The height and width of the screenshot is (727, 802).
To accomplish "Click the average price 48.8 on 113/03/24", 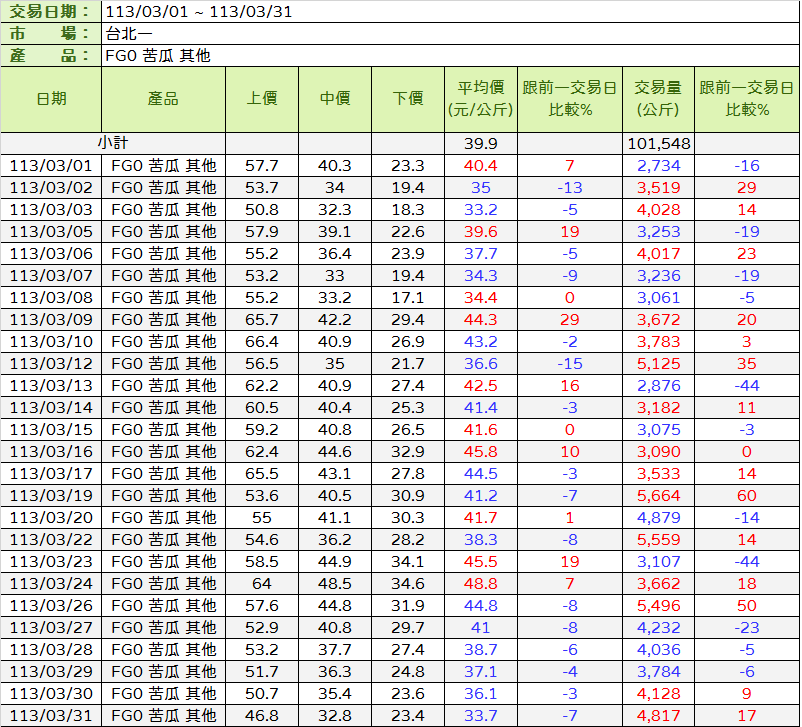I will pyautogui.click(x=481, y=584).
